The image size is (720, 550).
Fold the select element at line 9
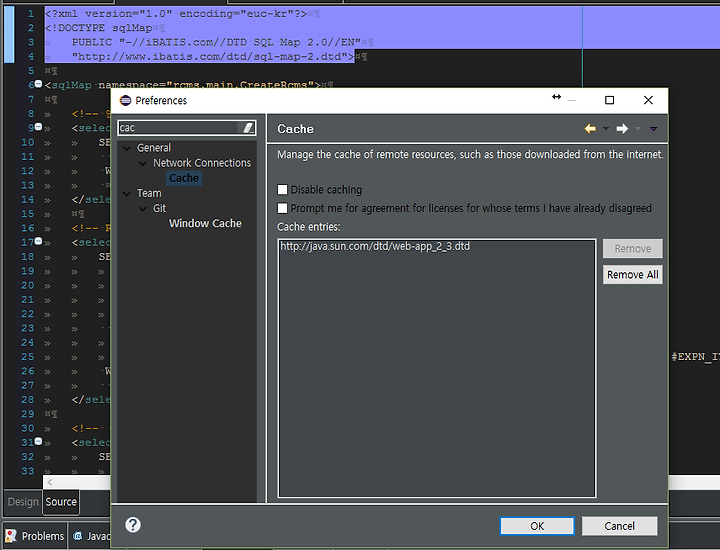(39, 127)
